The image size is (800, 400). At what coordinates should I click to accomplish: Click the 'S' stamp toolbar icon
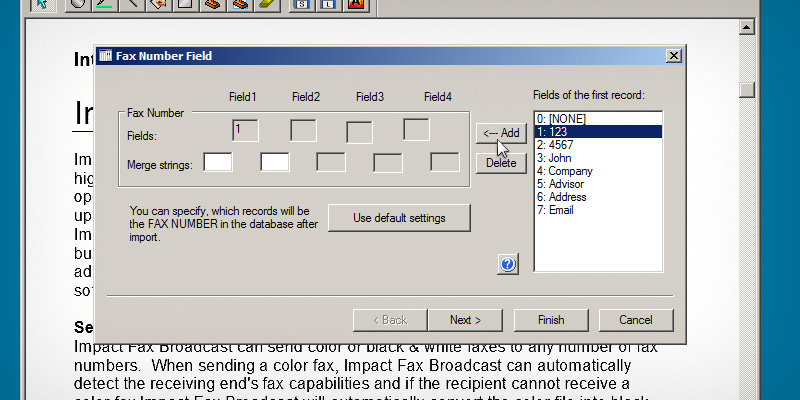point(302,5)
